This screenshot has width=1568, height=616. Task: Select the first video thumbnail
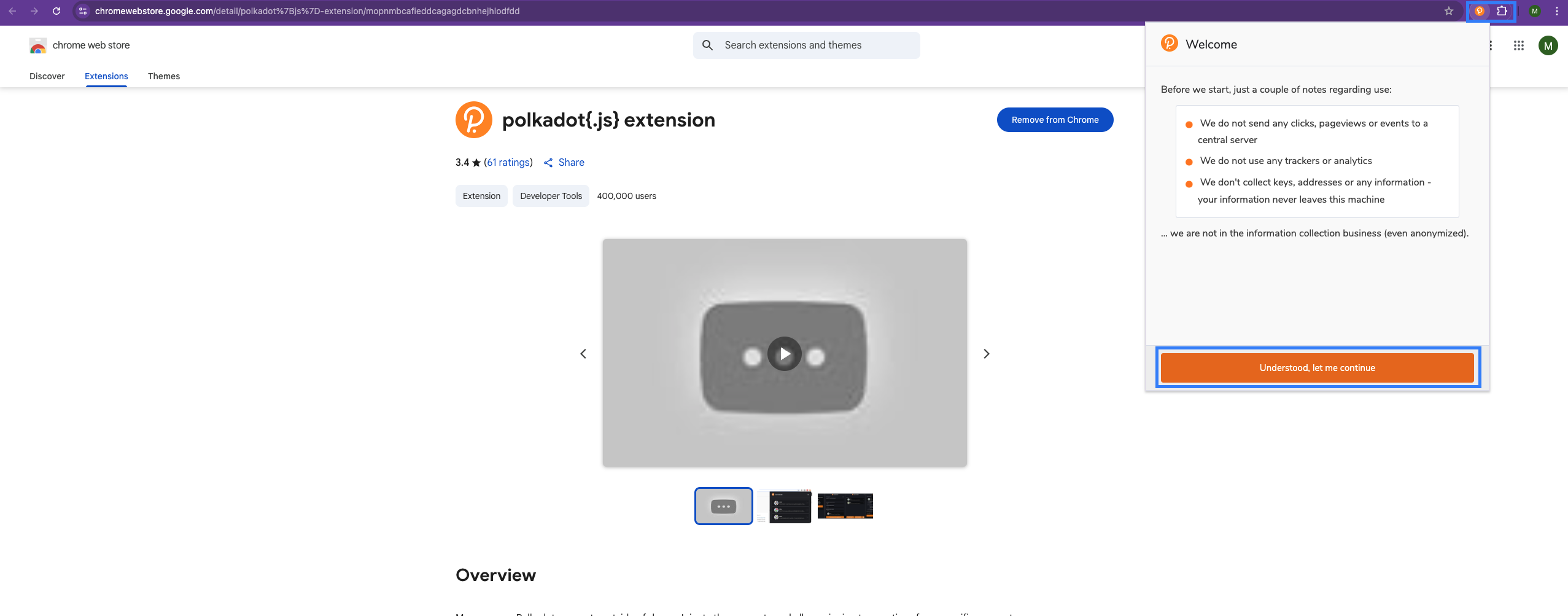pyautogui.click(x=724, y=506)
